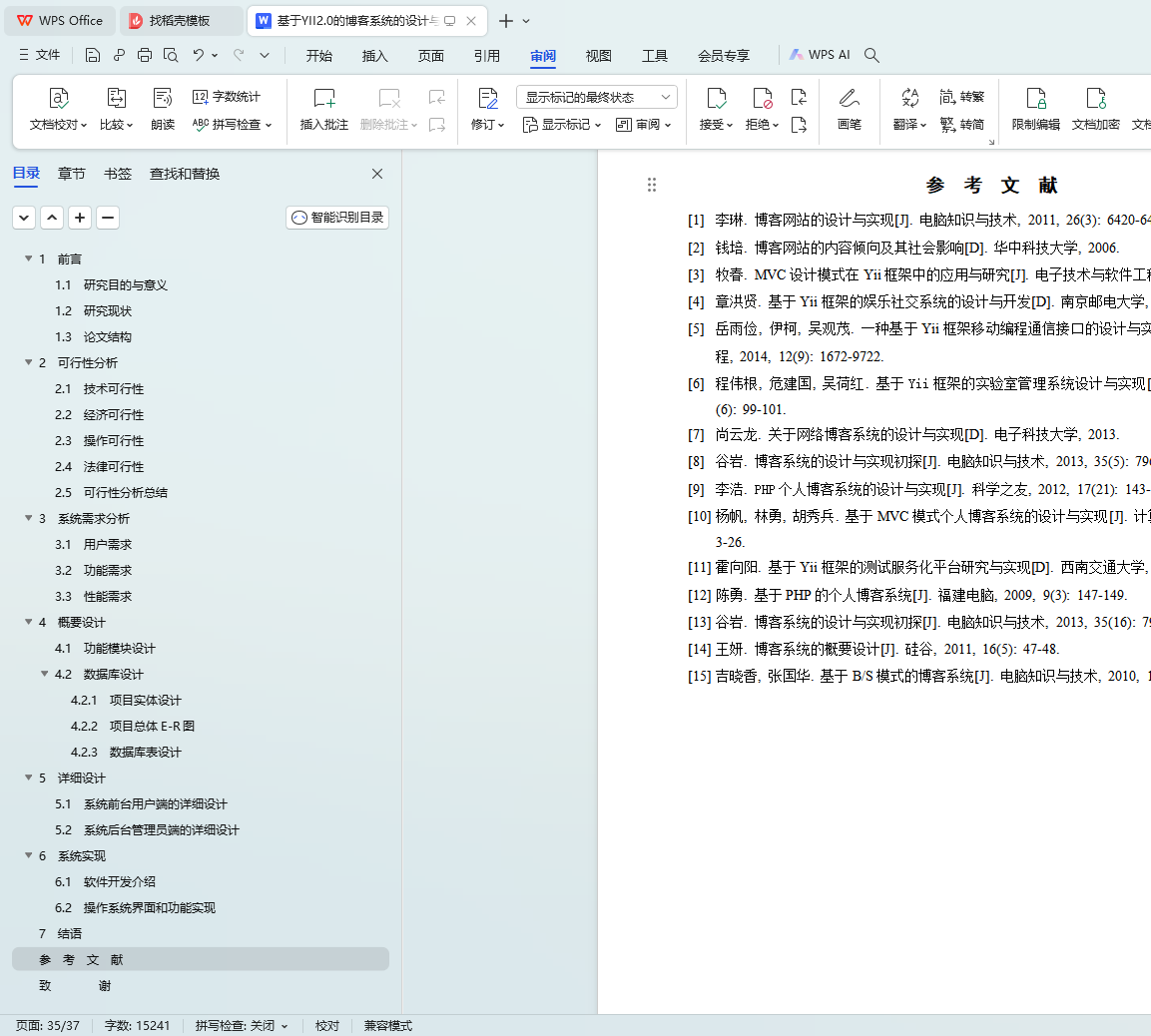Image resolution: width=1151 pixels, height=1036 pixels.
Task: Click the 拒绝 reject changes icon
Action: tap(762, 99)
